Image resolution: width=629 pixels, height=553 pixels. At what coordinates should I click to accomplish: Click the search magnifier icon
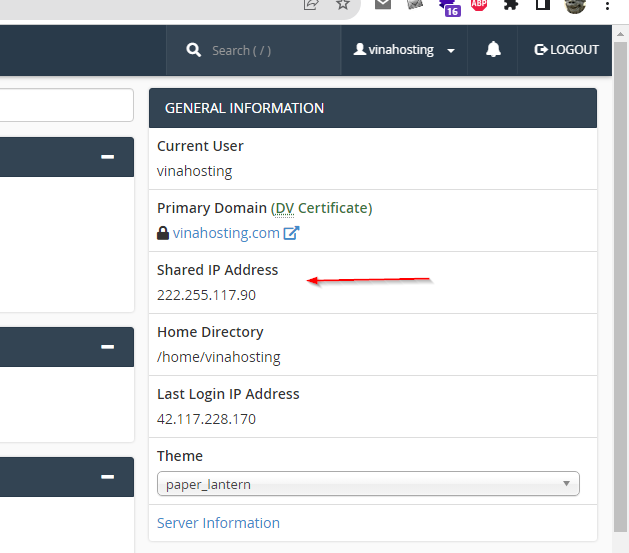194,50
